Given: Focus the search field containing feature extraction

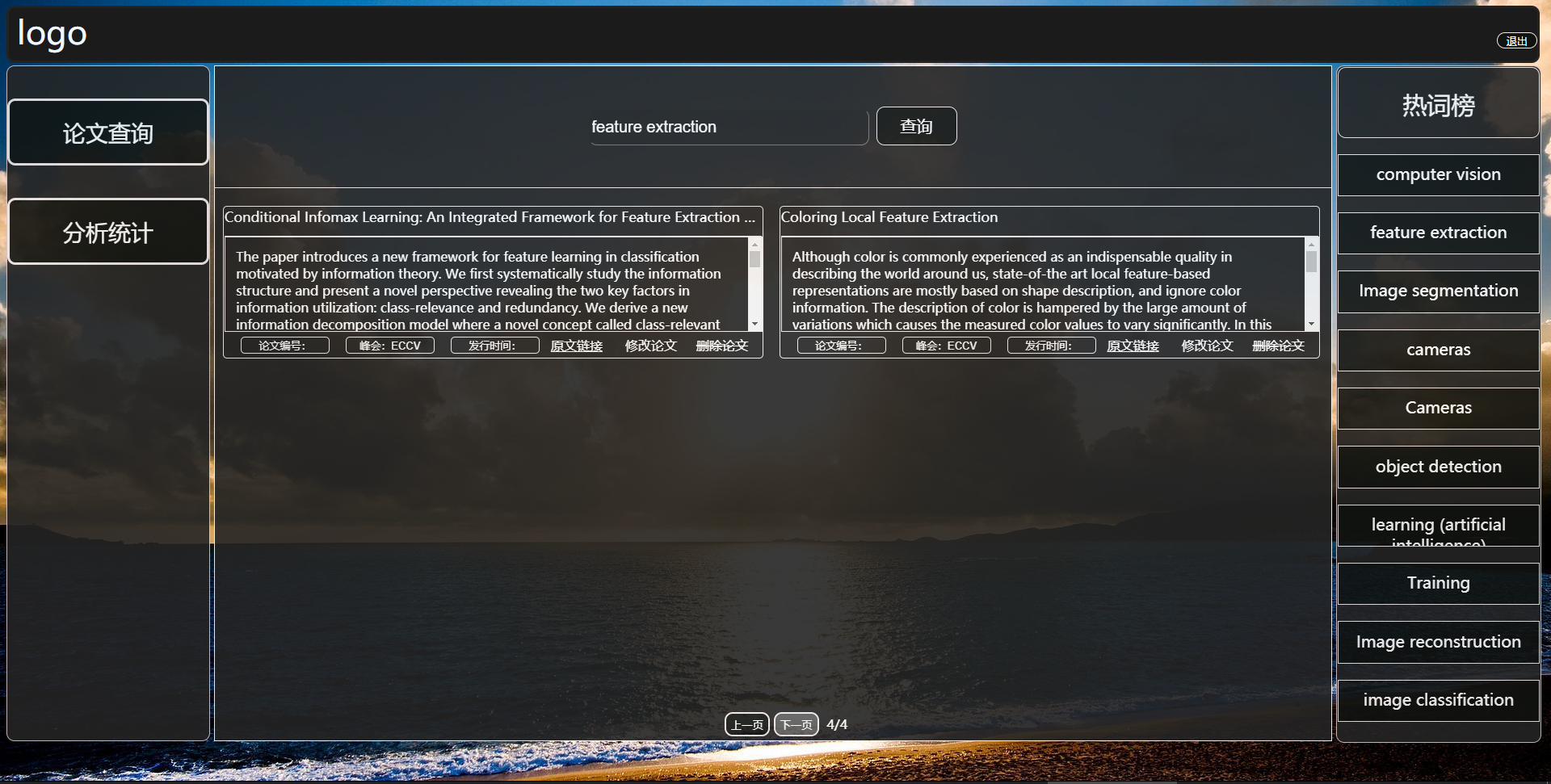Looking at the screenshot, I should [x=729, y=127].
